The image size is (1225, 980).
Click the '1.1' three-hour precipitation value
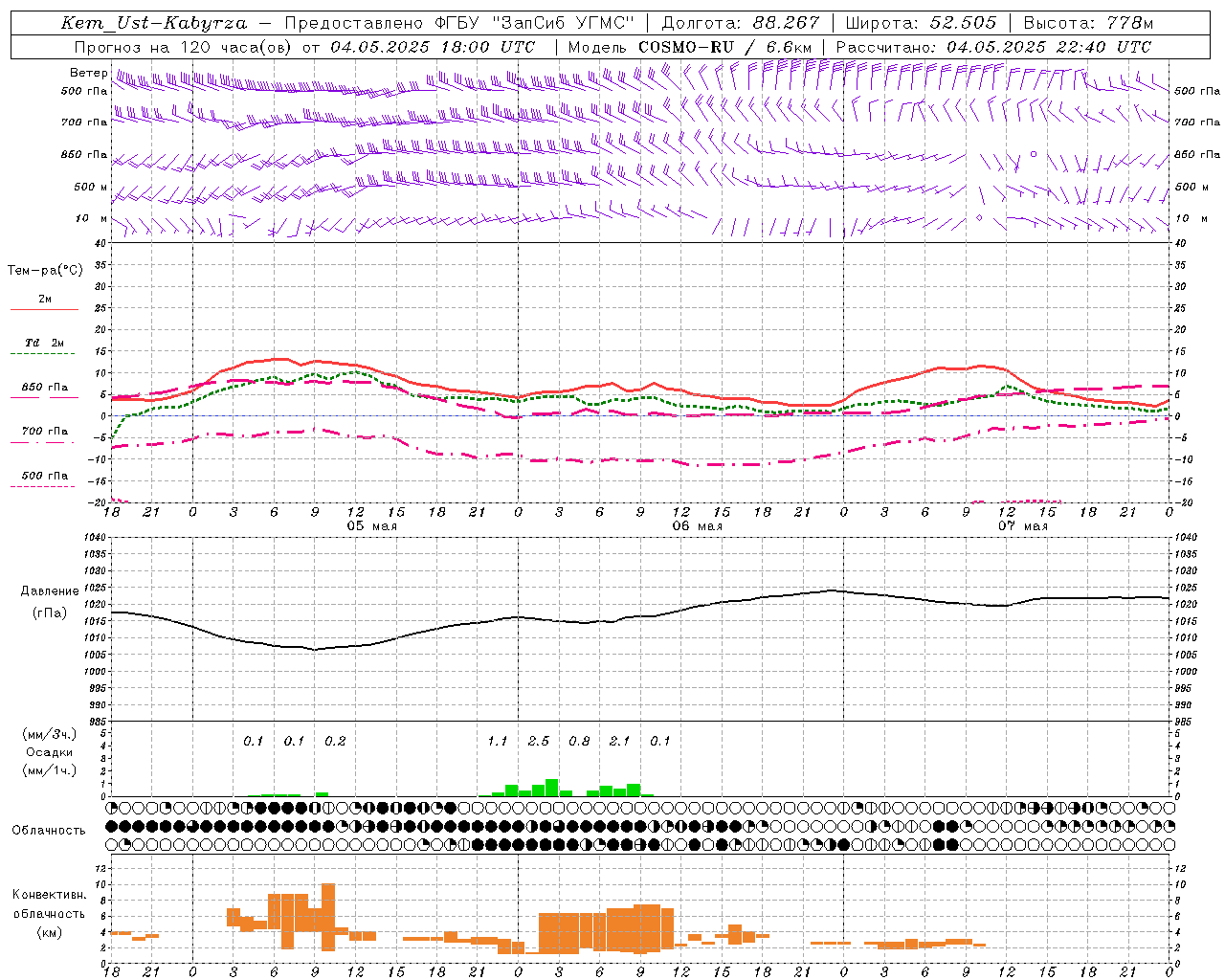tap(498, 742)
